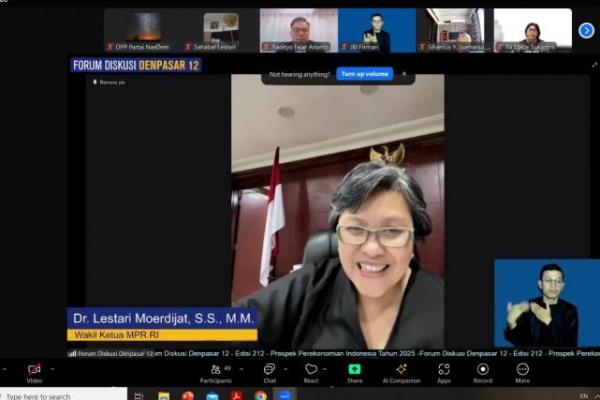600x400 pixels.
Task: Start video with the Video camera button
Action: [34, 373]
